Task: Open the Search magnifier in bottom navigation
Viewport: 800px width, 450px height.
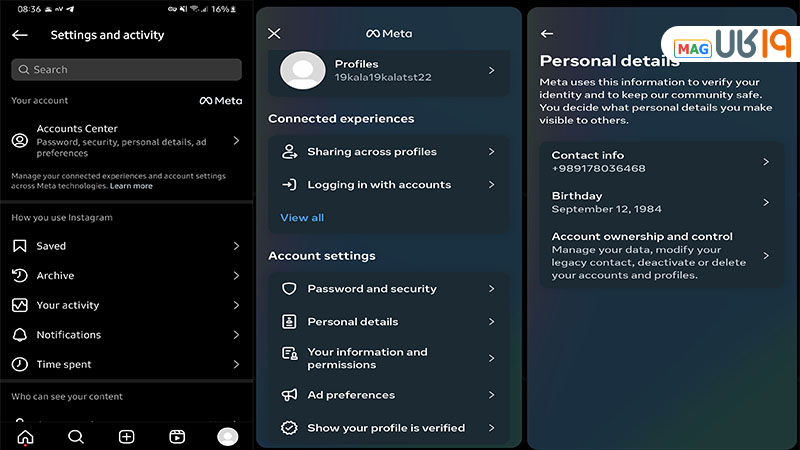Action: click(76, 436)
